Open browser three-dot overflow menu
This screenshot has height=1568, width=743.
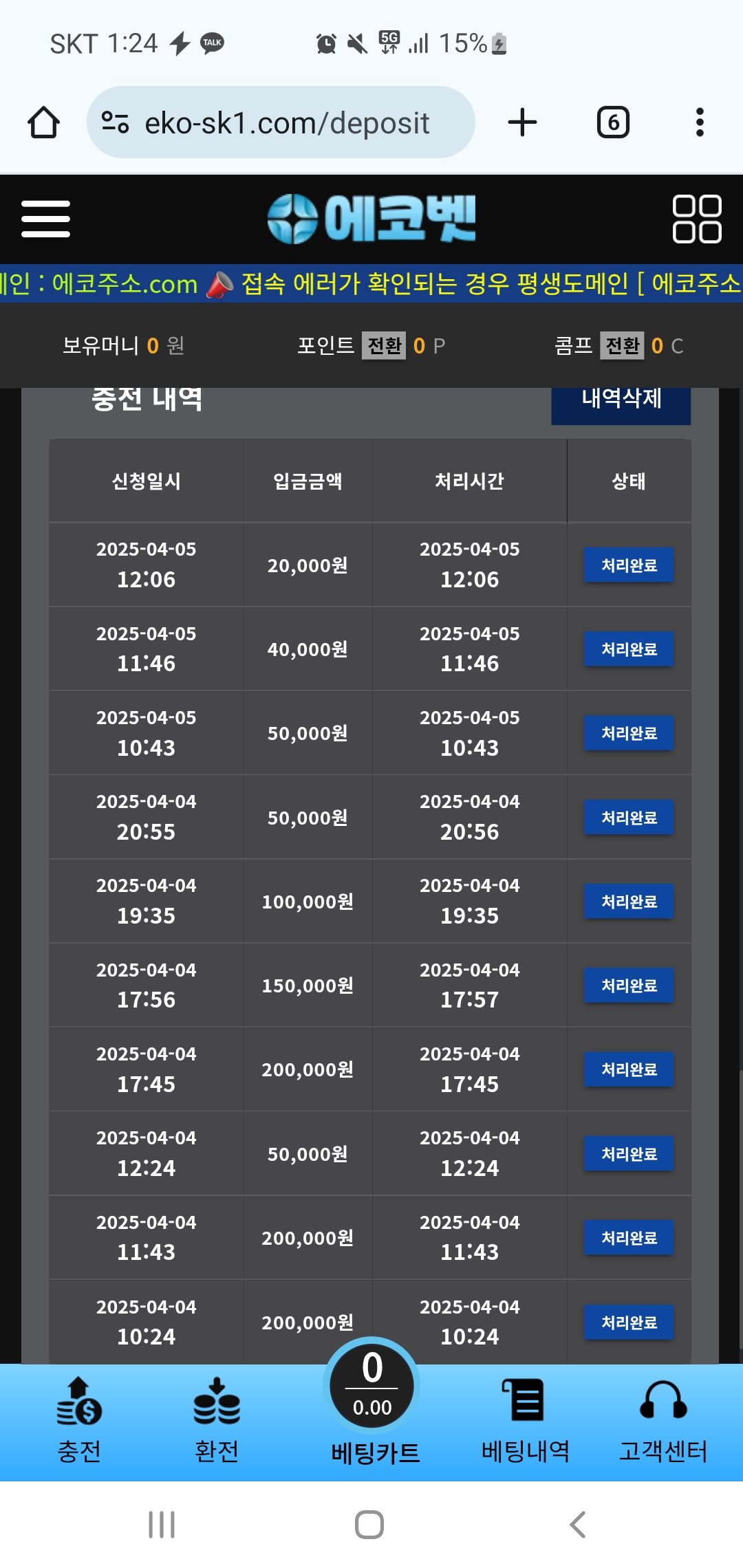700,123
